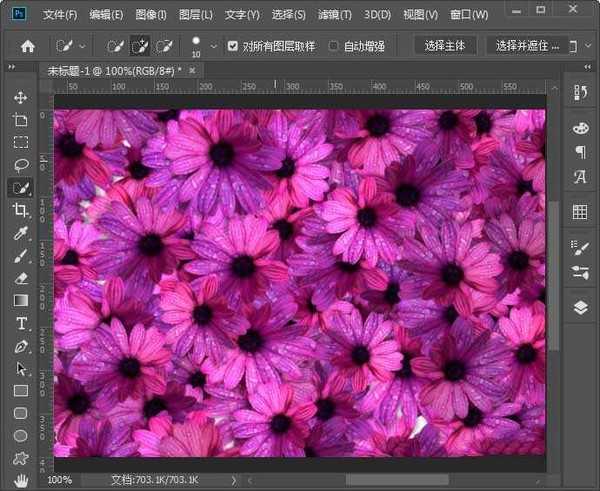Open the tool preset picker dropdown
The image size is (600, 491).
coord(82,46)
